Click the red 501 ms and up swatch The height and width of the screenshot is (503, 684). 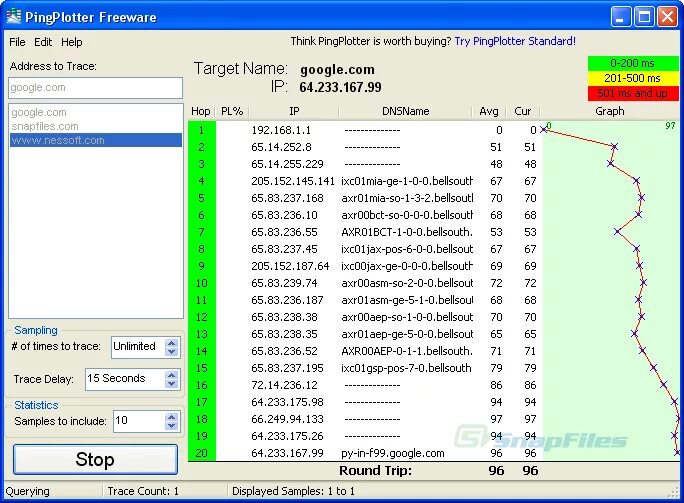click(633, 93)
